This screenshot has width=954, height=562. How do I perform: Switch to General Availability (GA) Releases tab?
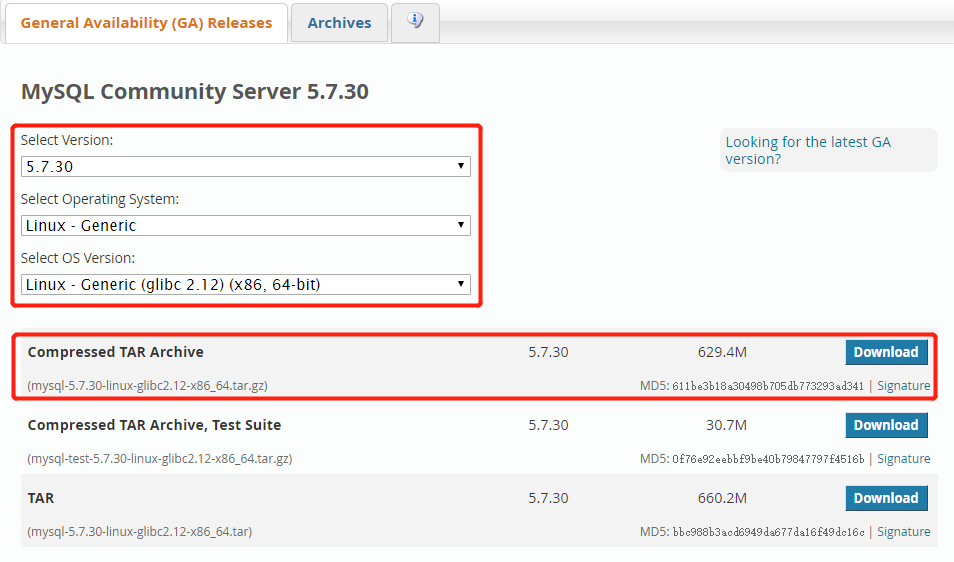146,23
